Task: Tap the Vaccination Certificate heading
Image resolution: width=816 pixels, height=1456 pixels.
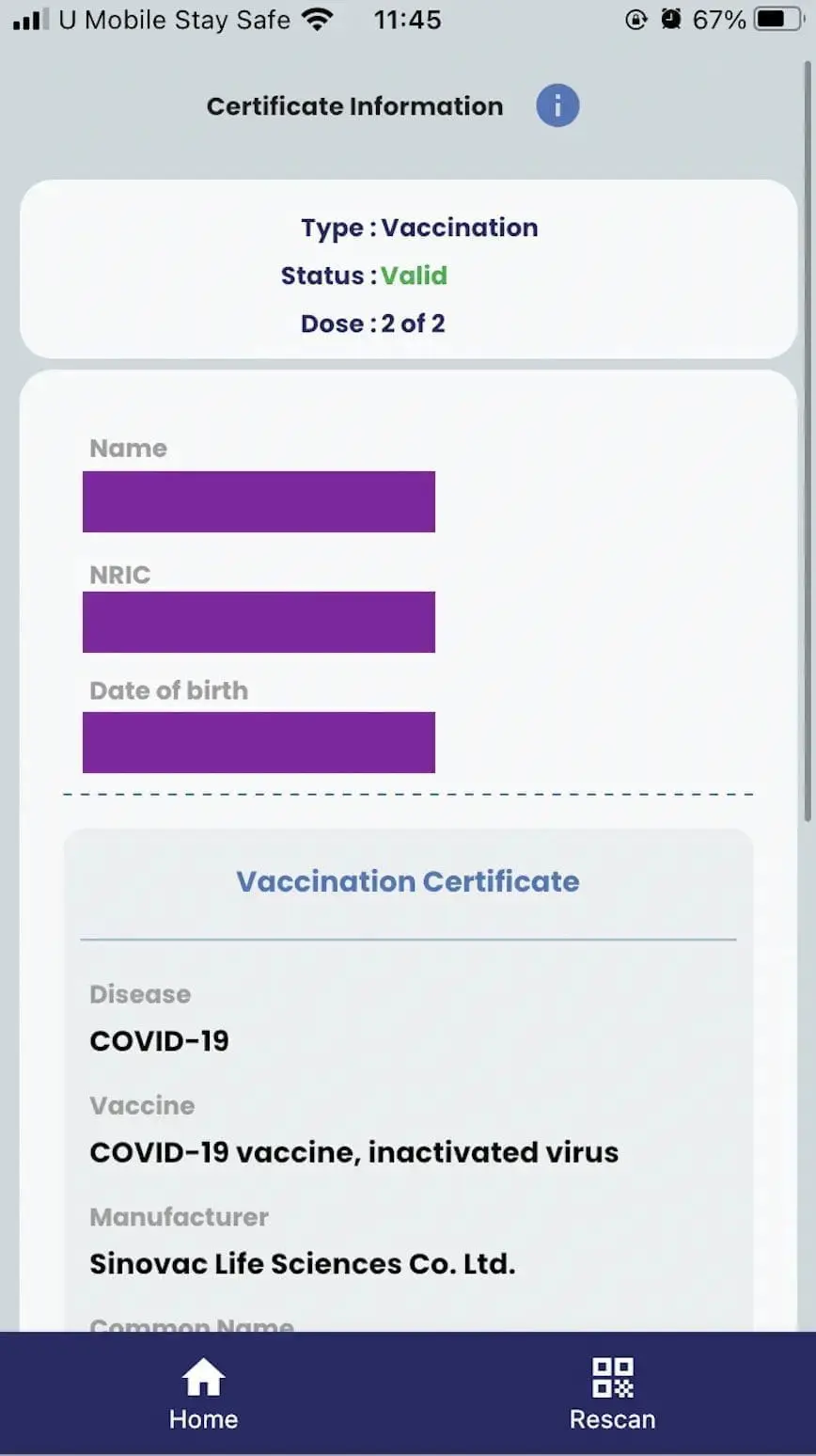Action: tap(407, 881)
